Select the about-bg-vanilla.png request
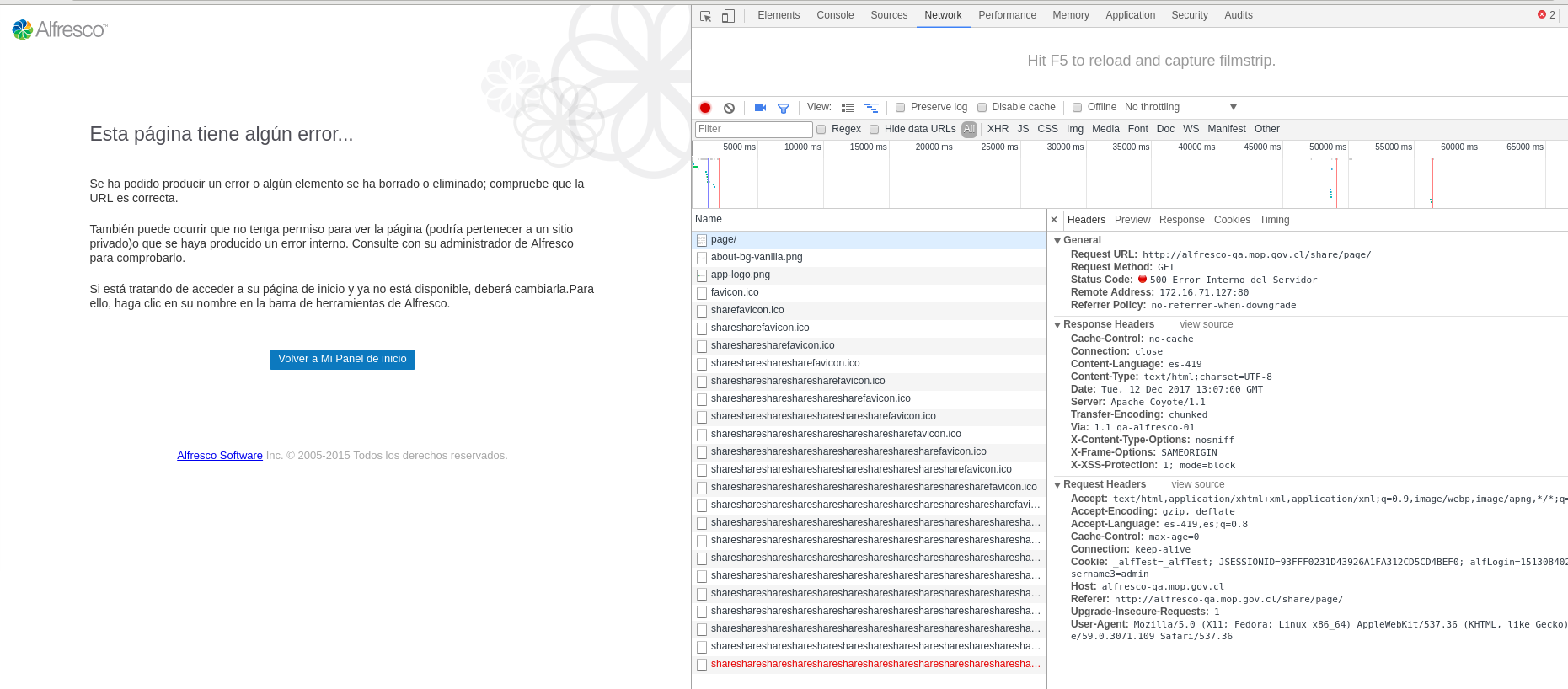The height and width of the screenshot is (689, 1568). [756, 257]
